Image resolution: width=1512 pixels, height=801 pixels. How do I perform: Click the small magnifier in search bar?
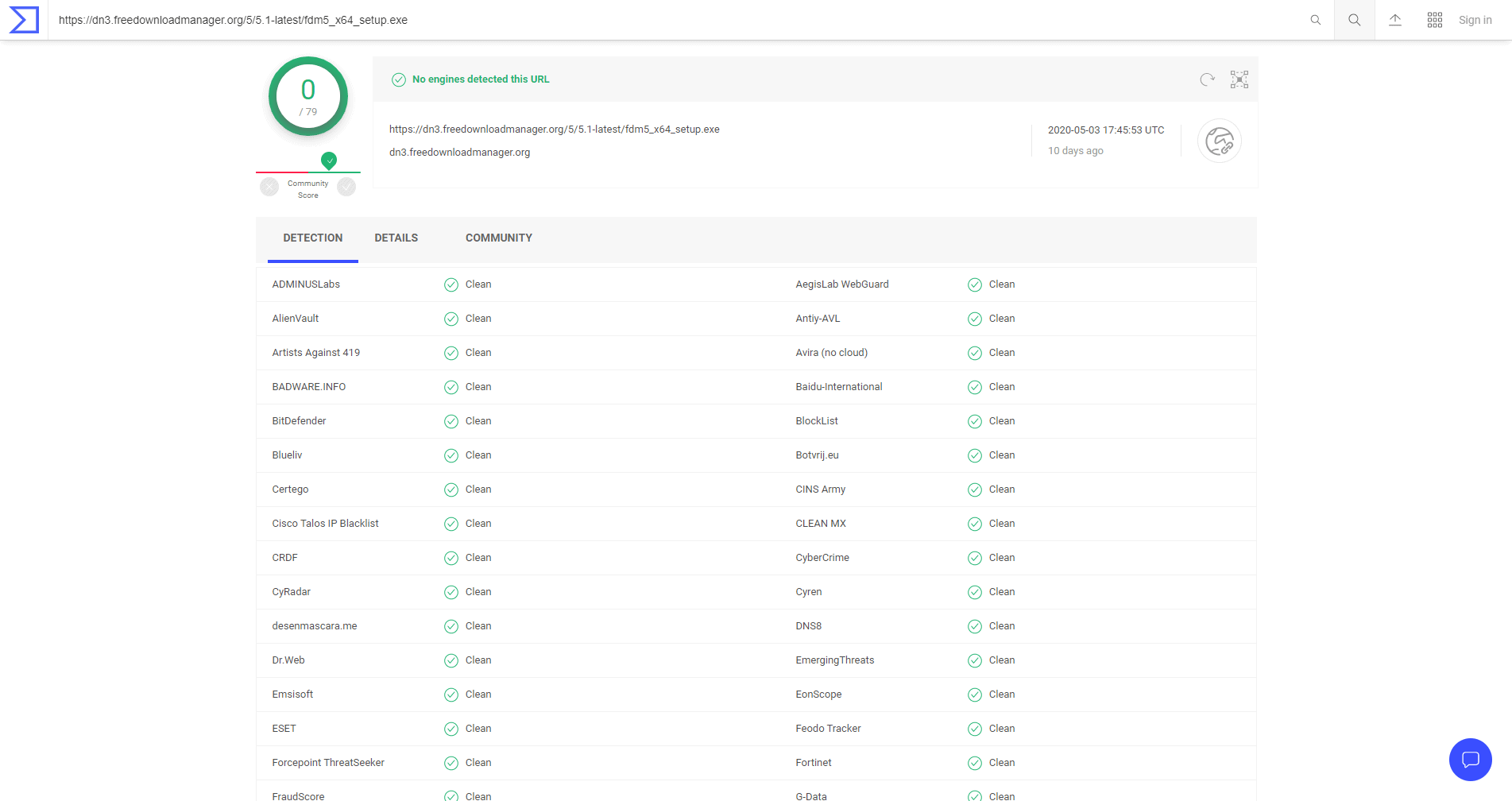pyautogui.click(x=1315, y=20)
